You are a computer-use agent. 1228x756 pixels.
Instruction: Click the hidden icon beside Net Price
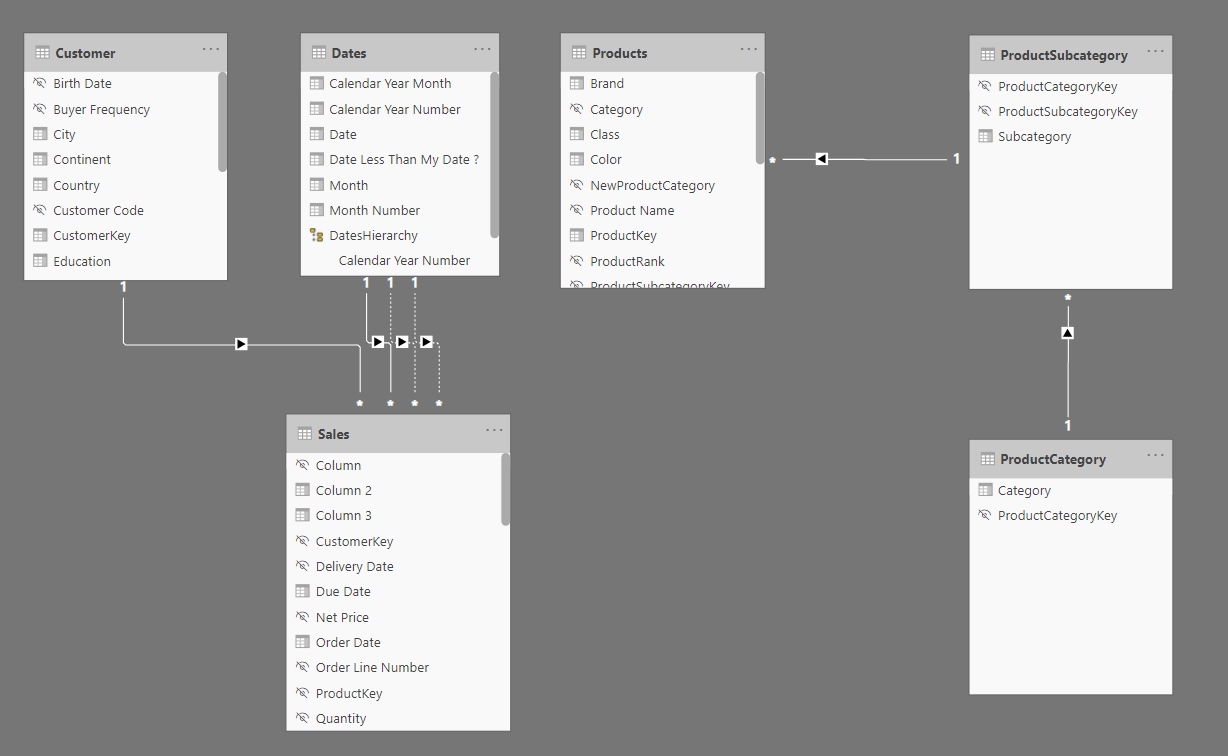302,617
